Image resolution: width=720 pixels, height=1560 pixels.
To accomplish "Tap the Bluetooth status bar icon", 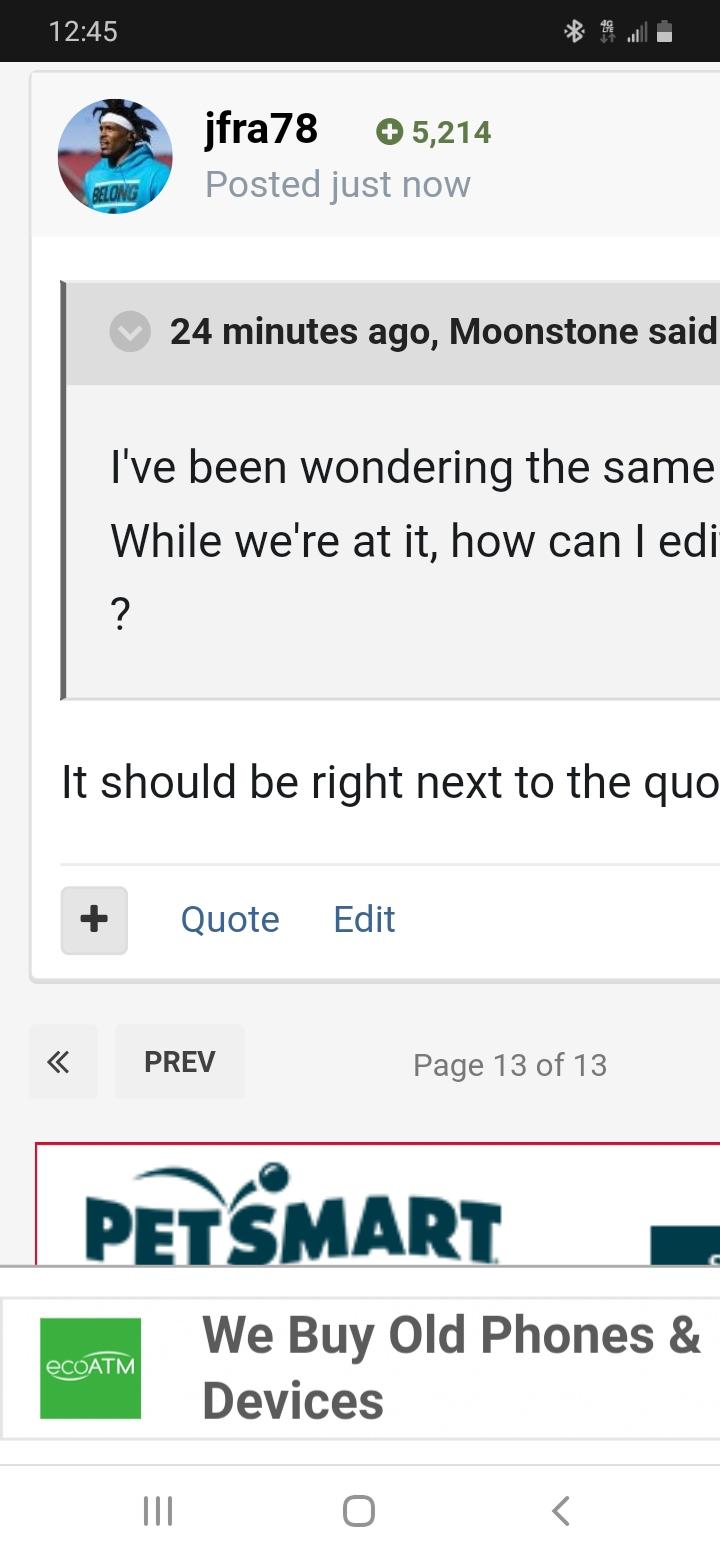I will (574, 32).
